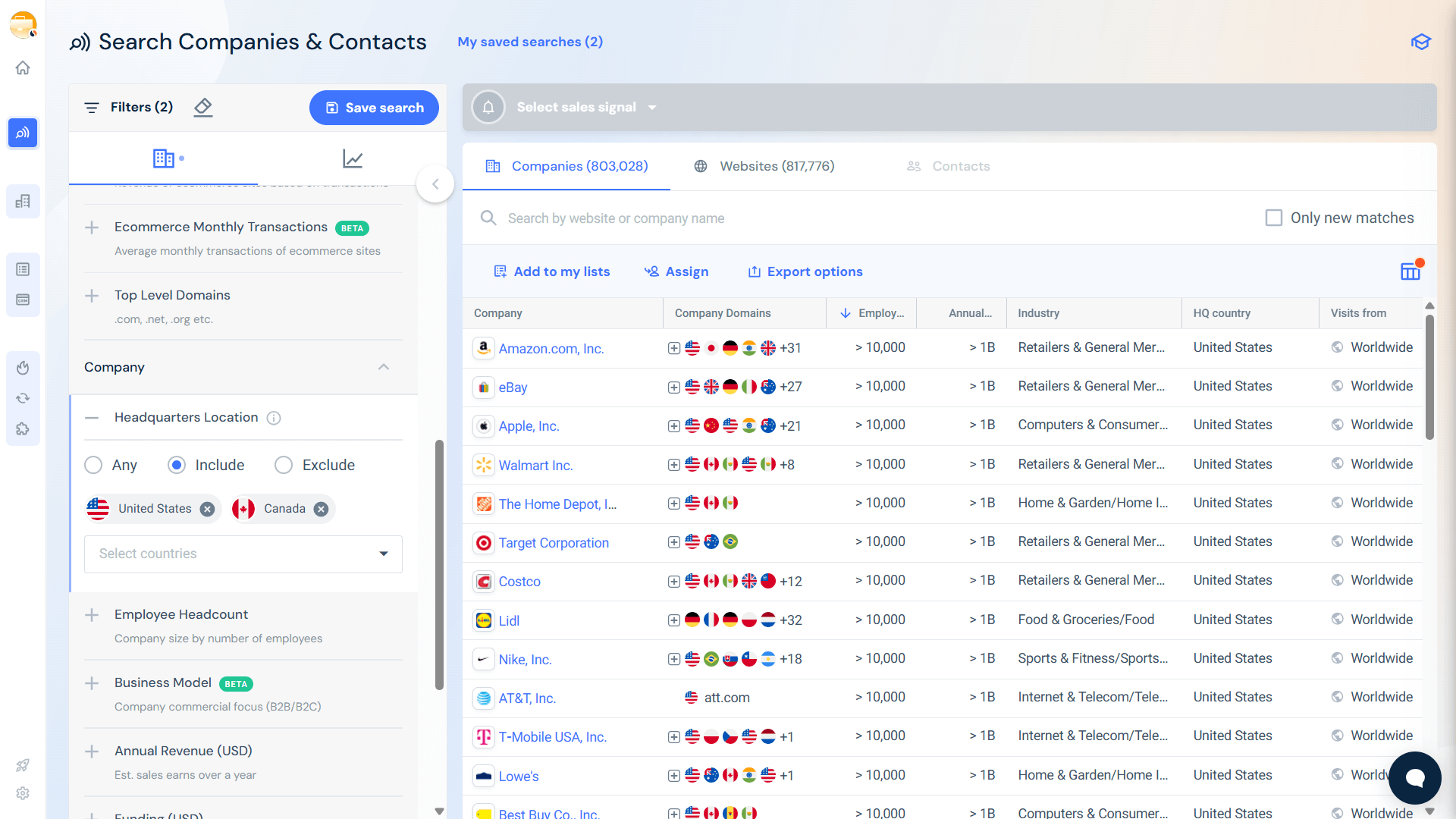Collapse the Company filter section
This screenshot has width=1456, height=819.
(x=384, y=367)
